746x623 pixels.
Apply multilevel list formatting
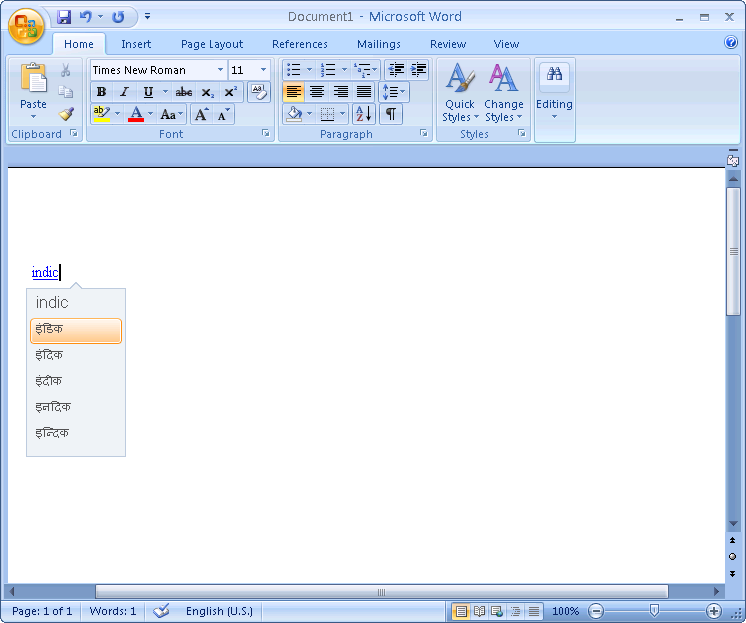click(x=363, y=70)
